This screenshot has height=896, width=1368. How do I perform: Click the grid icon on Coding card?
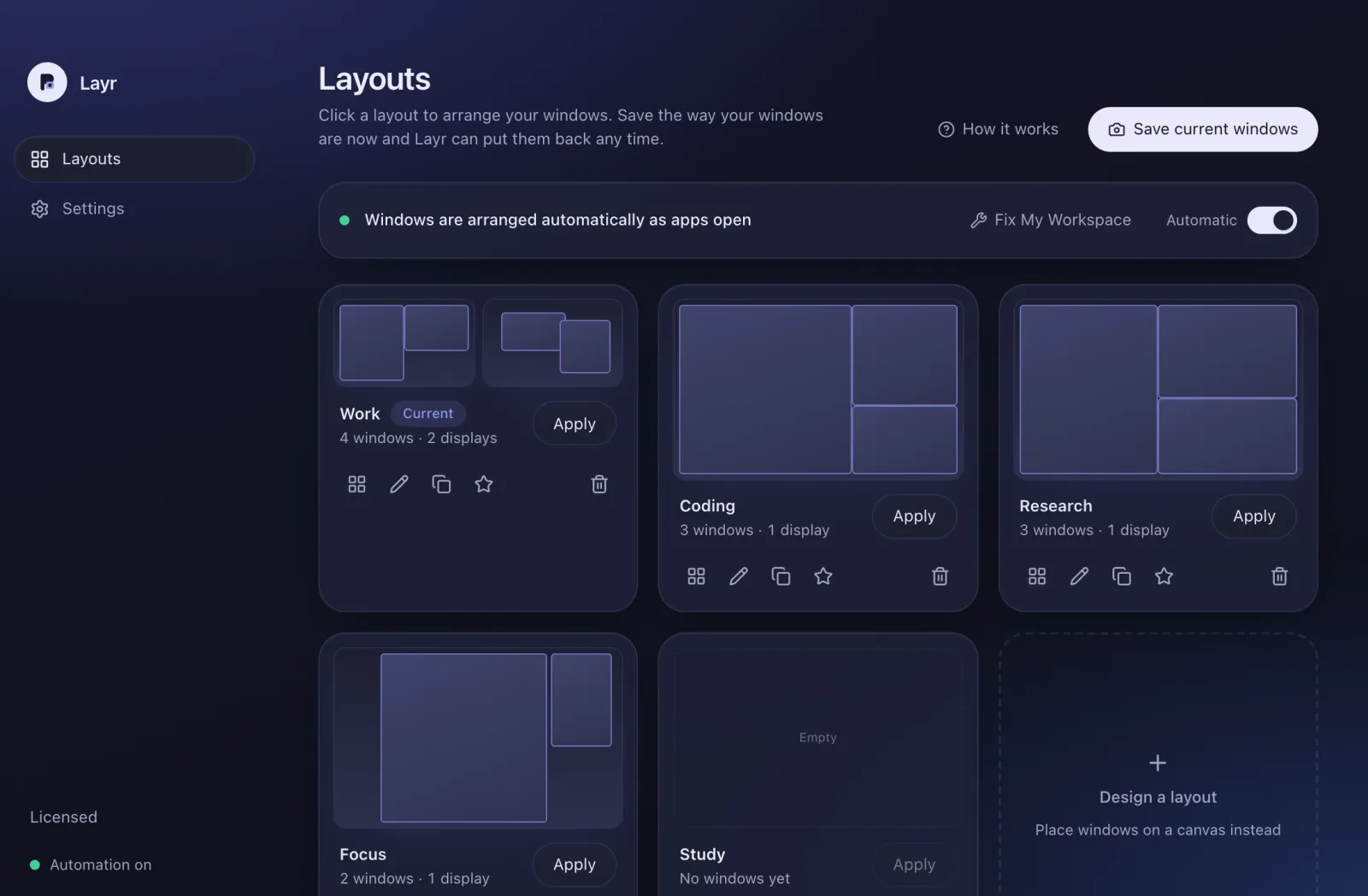coord(696,576)
